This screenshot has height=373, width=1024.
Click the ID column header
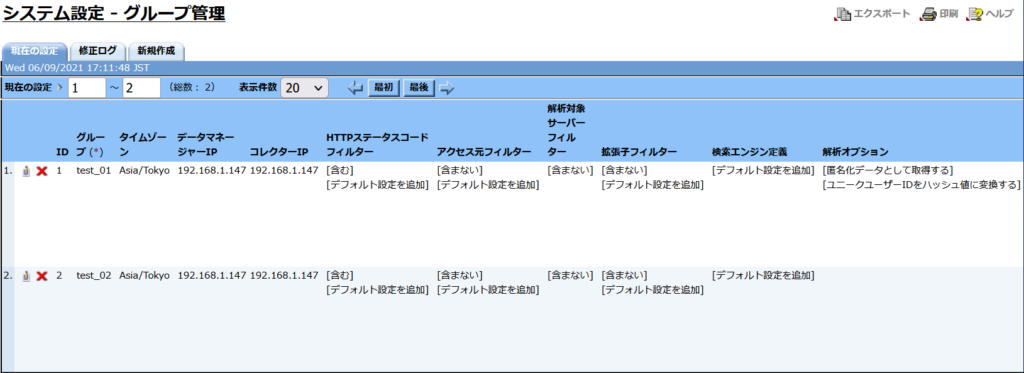(x=62, y=152)
